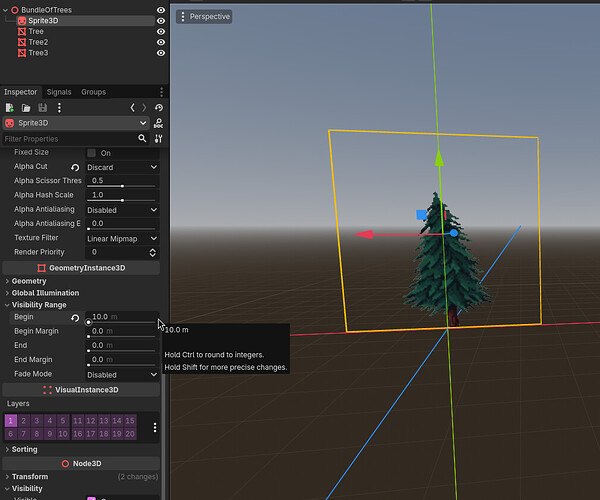This screenshot has height=500, width=600.
Task: Expand the Global Illumination section
Action: click(45, 293)
